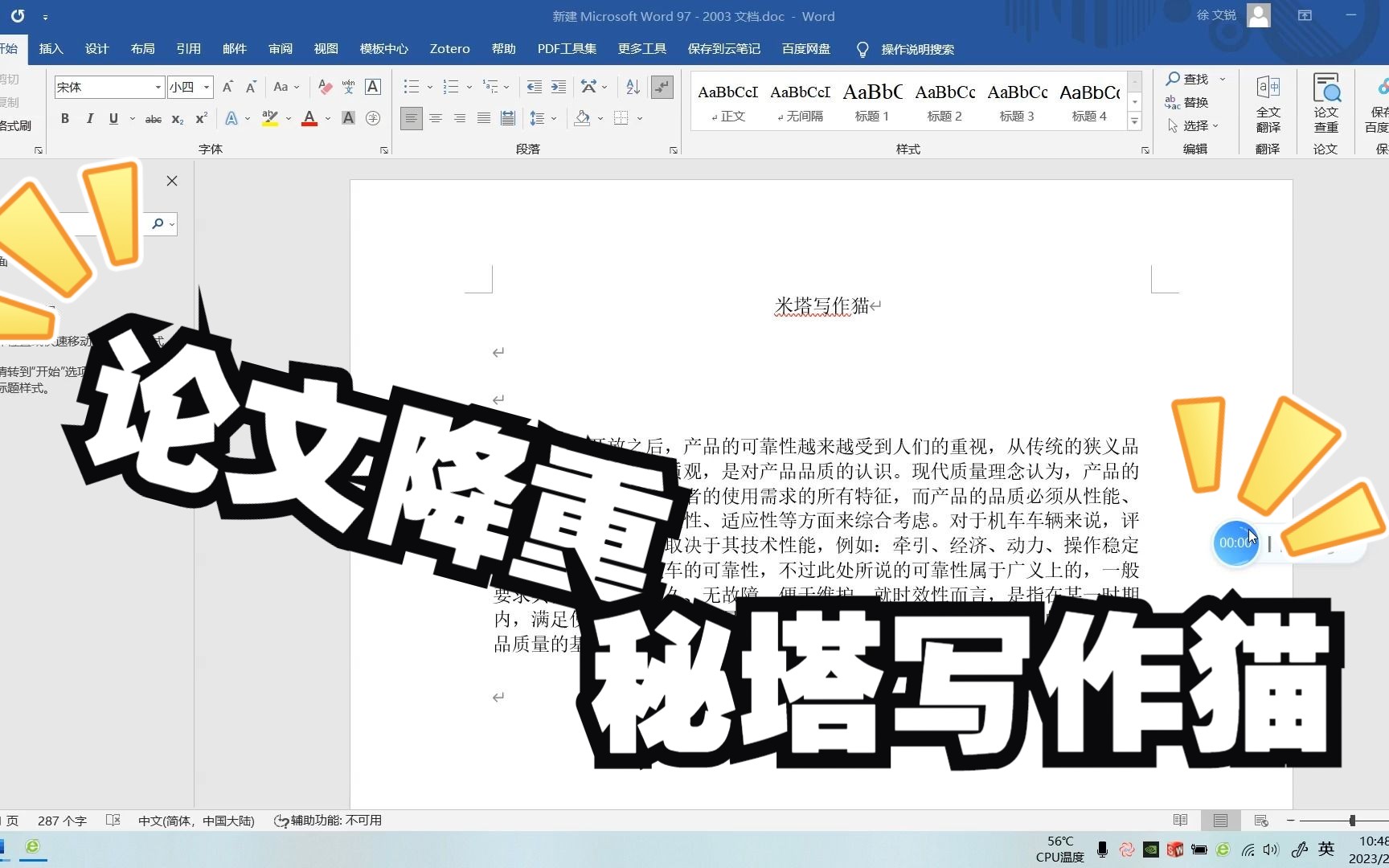Image resolution: width=1389 pixels, height=868 pixels.
Task: Apply the 标题 1 style
Action: pos(872,102)
